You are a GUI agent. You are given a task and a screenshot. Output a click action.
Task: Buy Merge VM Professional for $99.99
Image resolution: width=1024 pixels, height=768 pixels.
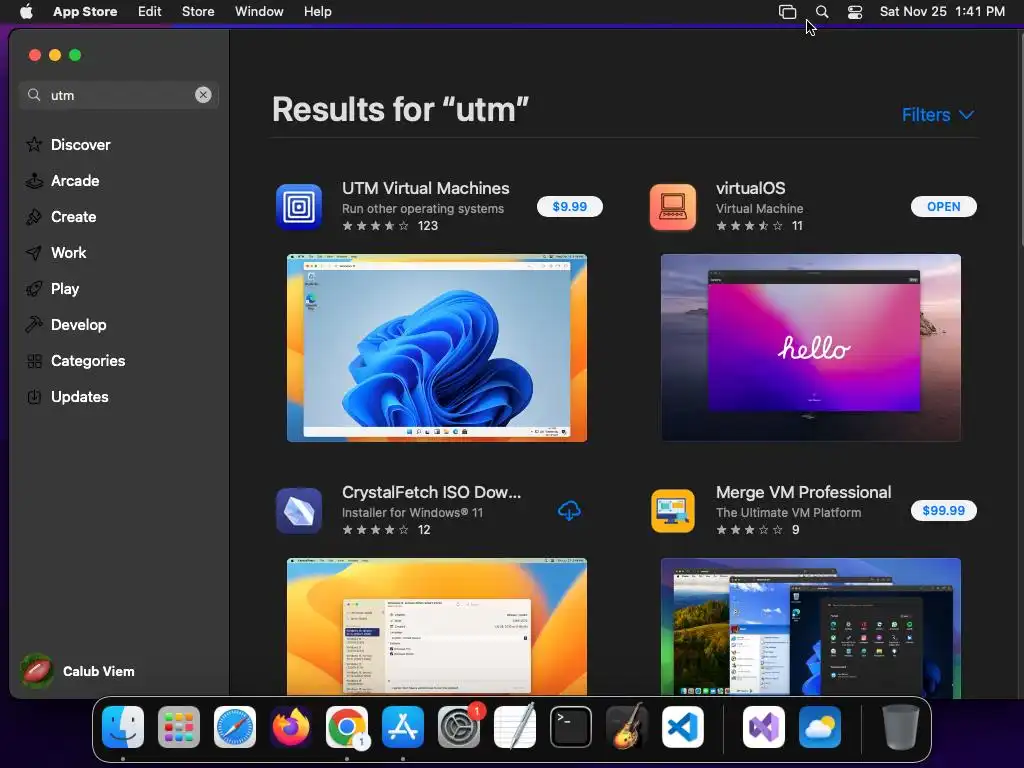click(x=944, y=511)
